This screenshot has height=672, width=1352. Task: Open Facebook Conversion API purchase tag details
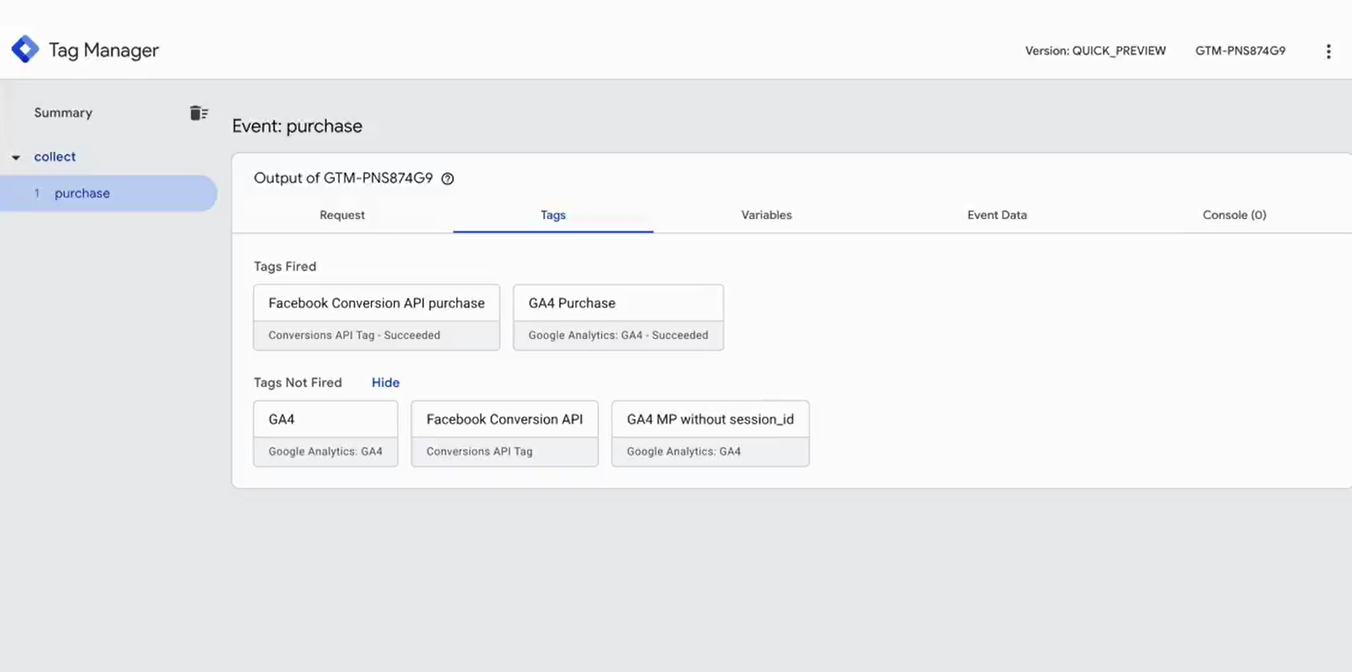click(376, 302)
